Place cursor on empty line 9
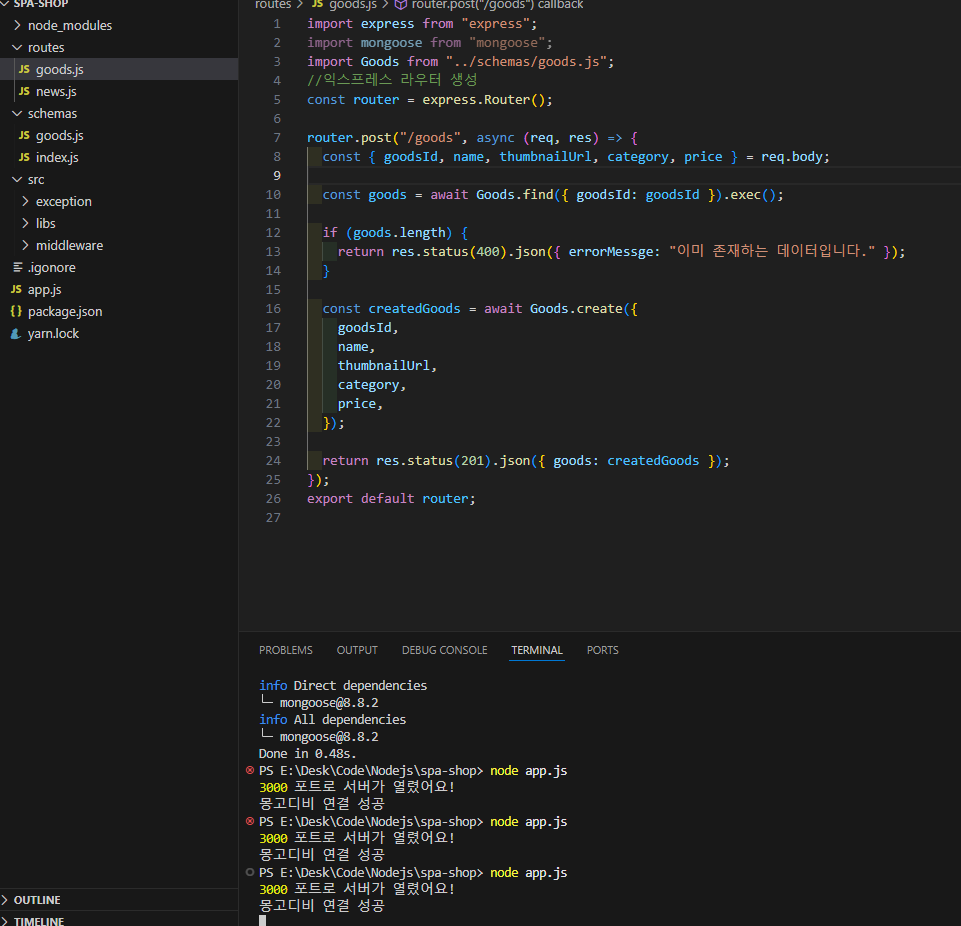Viewport: 961px width, 926px height. click(x=634, y=175)
